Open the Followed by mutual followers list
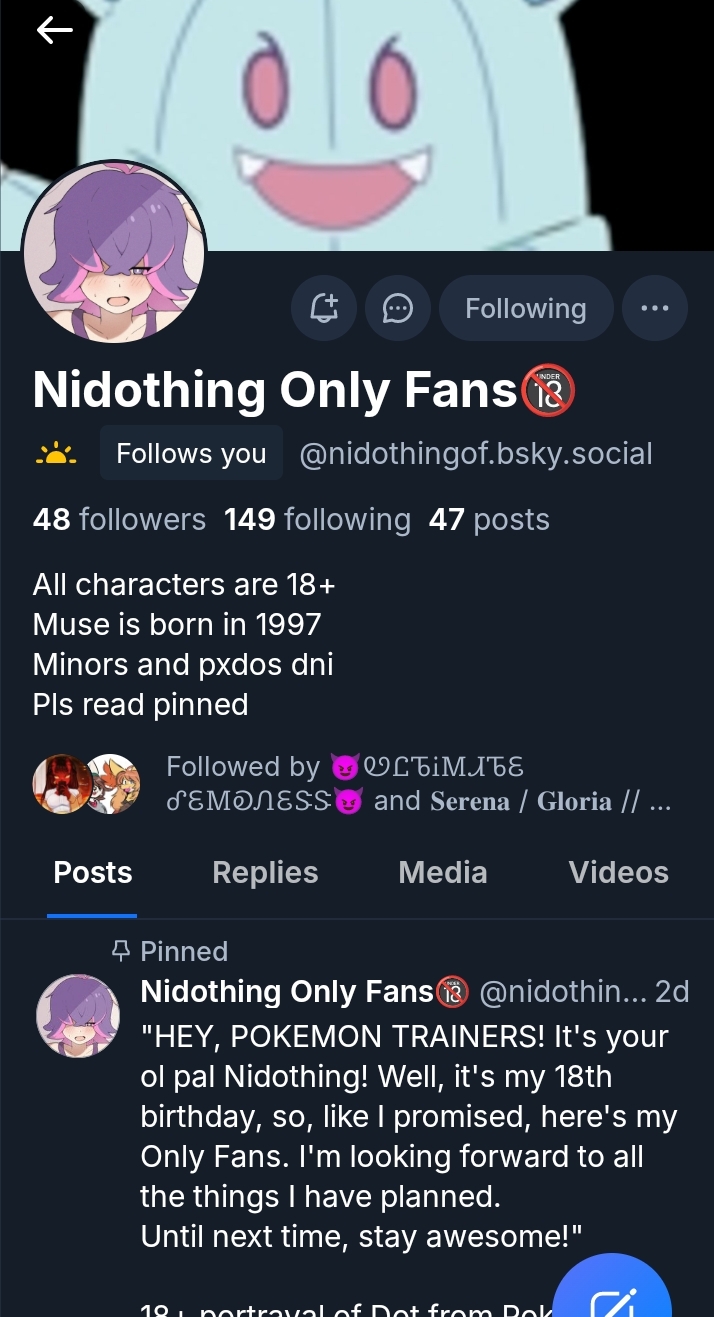Viewport: 714px width, 1317px height. (x=418, y=784)
